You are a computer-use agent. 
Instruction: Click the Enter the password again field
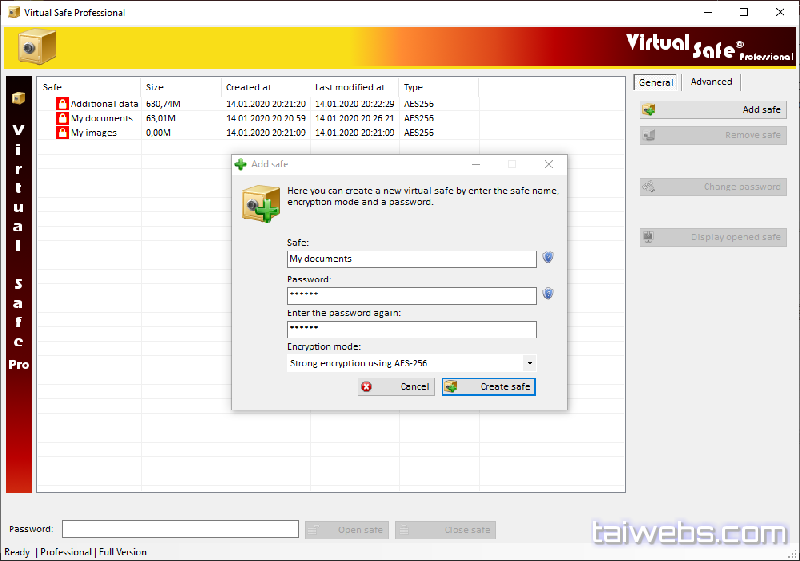click(x=411, y=329)
